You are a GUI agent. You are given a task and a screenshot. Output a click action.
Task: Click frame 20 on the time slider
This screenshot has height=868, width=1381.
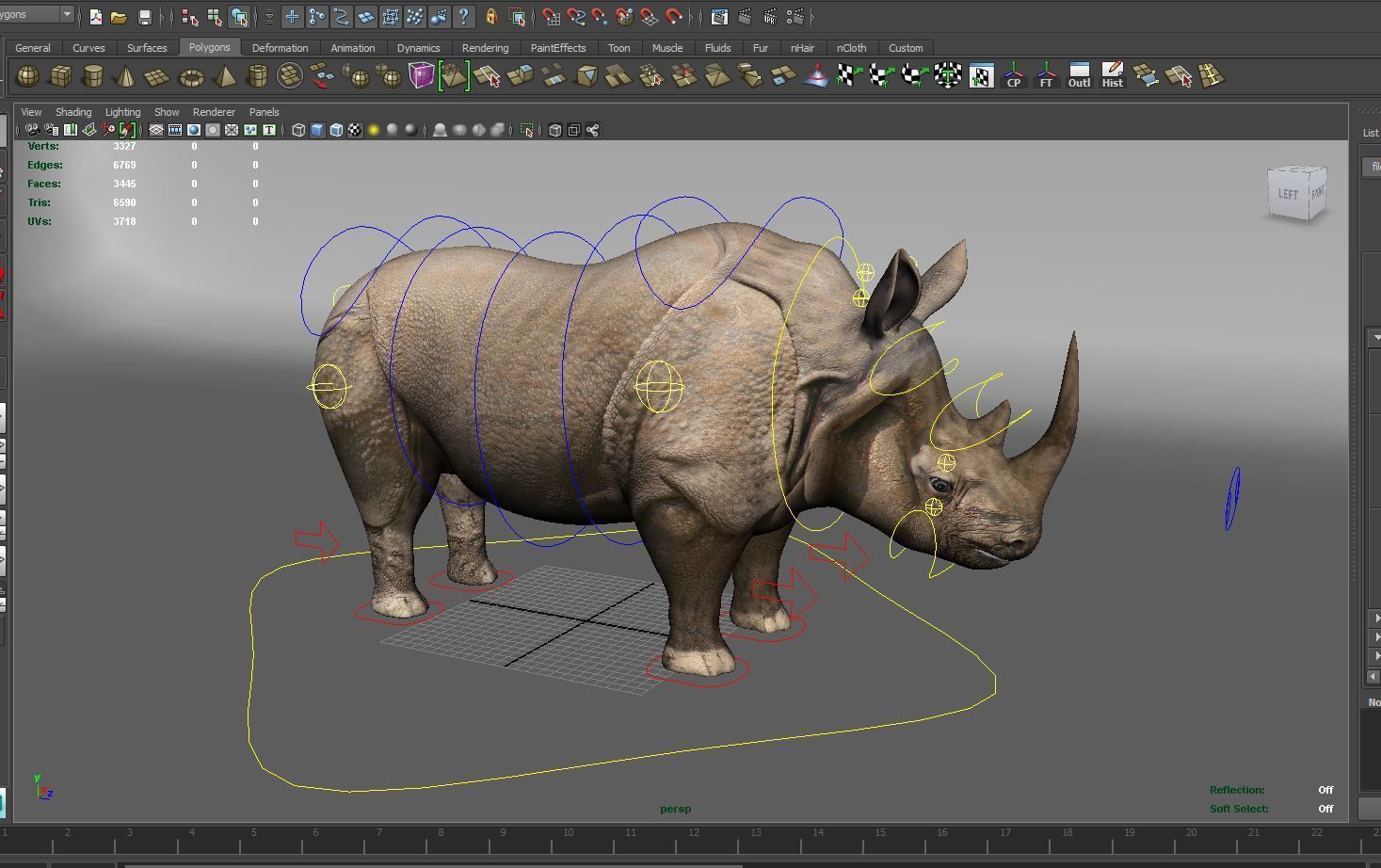coord(1191,832)
